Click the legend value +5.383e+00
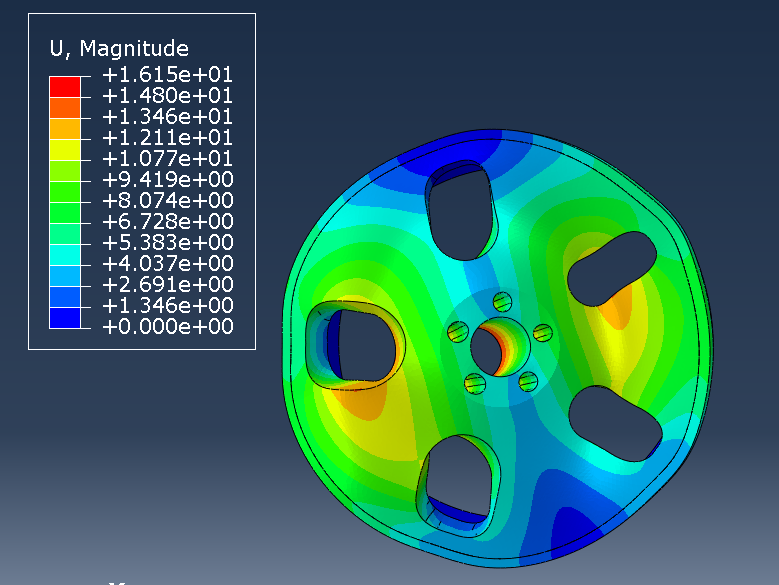 coord(167,243)
